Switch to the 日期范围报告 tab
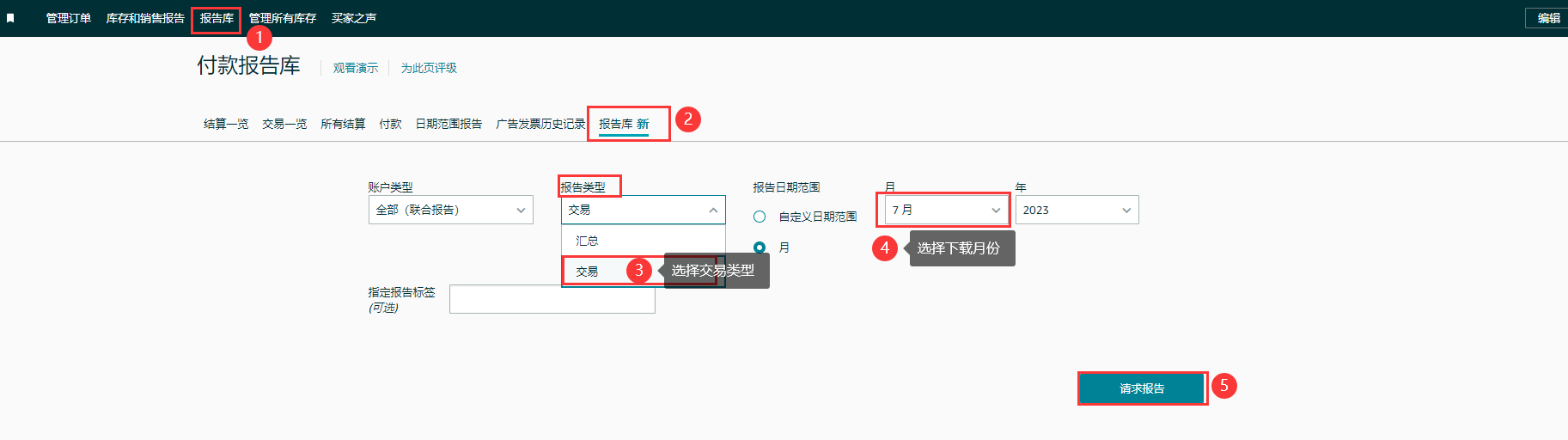 point(448,124)
